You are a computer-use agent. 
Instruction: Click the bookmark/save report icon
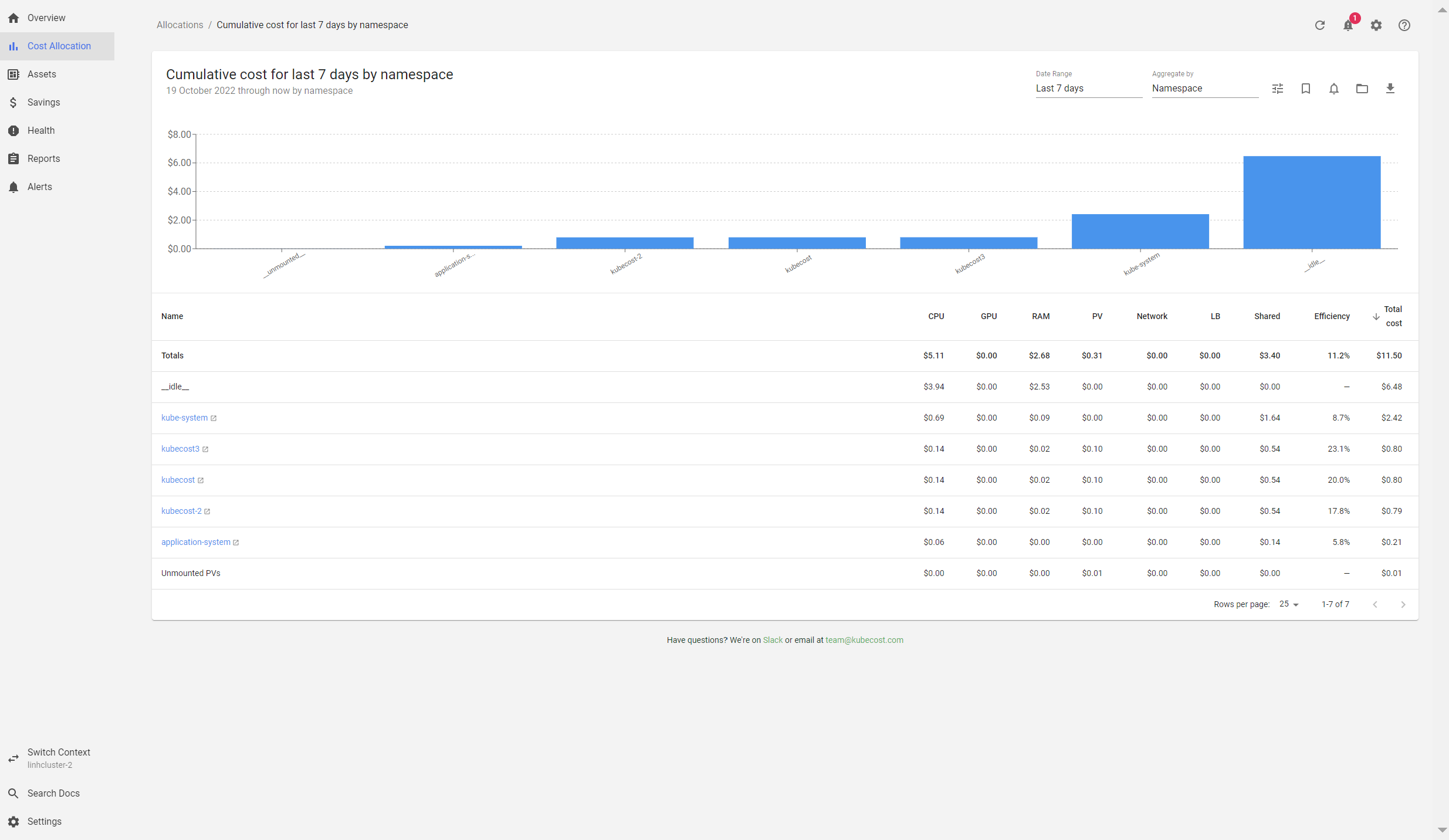coord(1306,88)
